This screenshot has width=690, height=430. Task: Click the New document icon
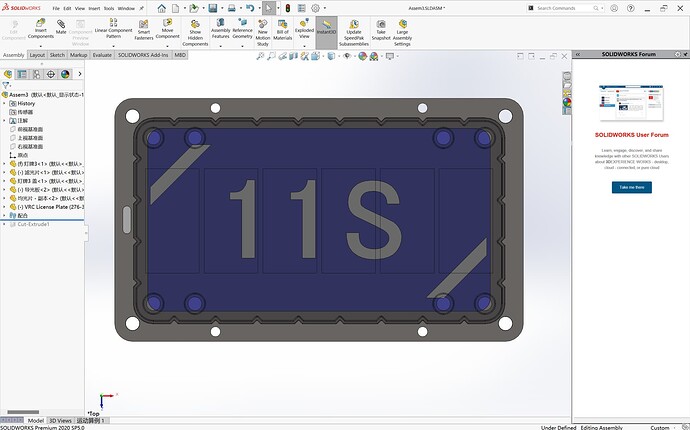pos(175,8)
